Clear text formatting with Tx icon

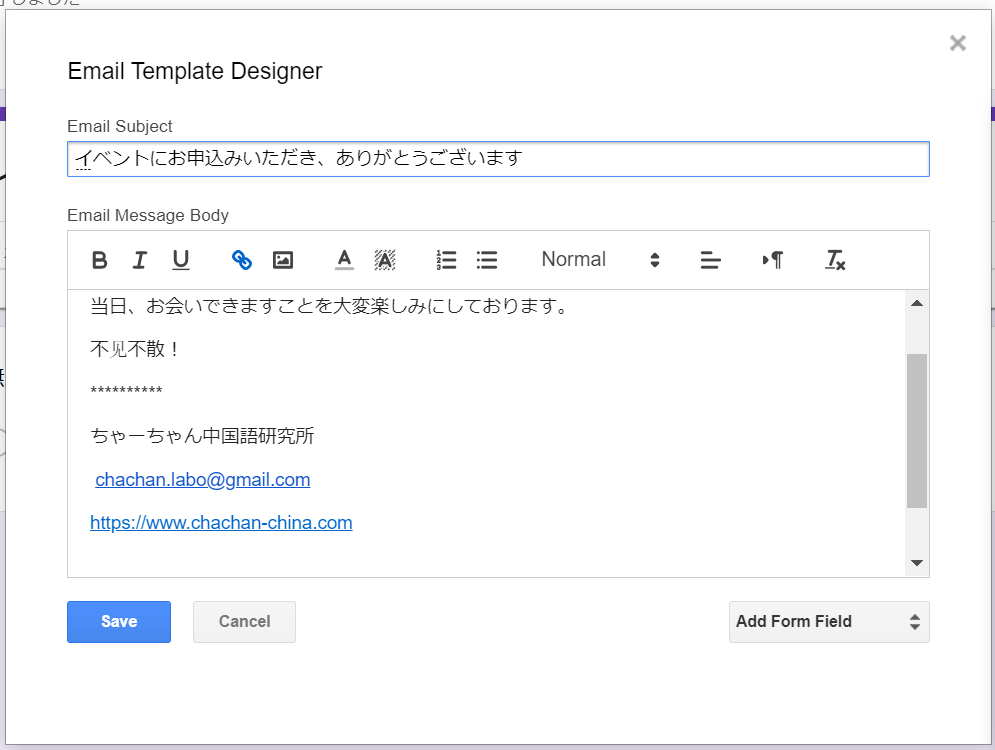[835, 260]
